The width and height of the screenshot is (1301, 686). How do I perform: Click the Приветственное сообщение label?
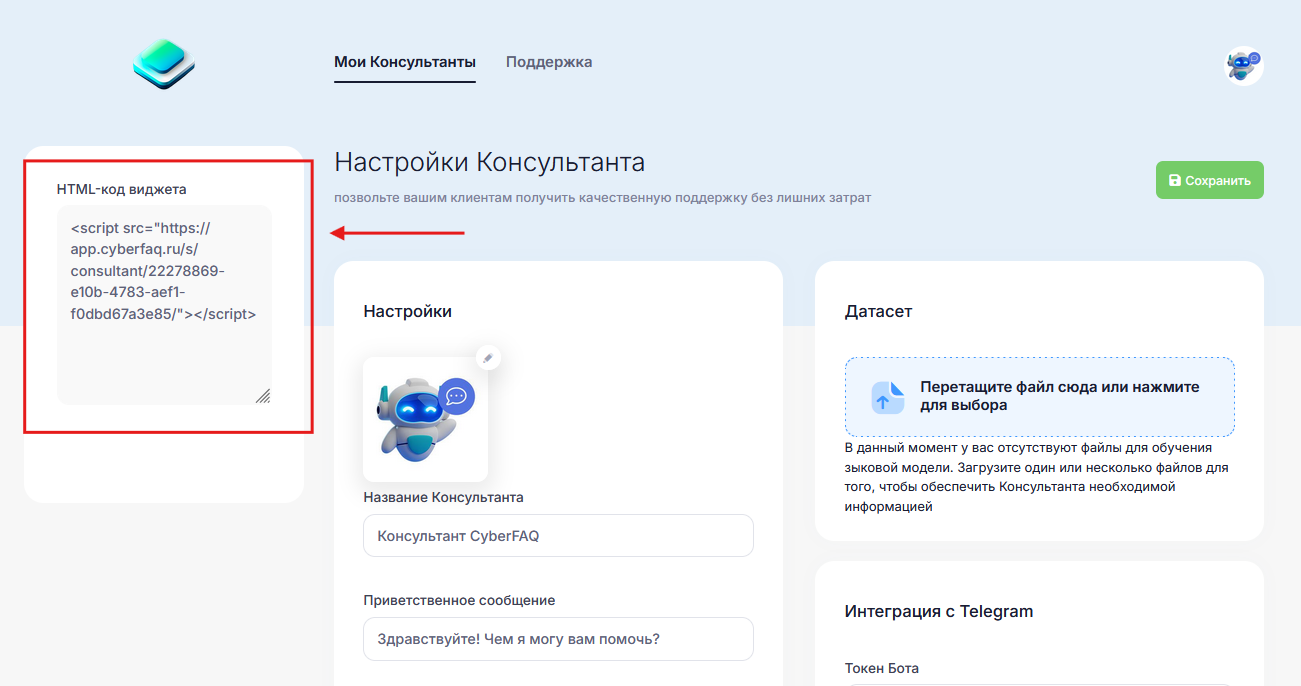[x=459, y=600]
